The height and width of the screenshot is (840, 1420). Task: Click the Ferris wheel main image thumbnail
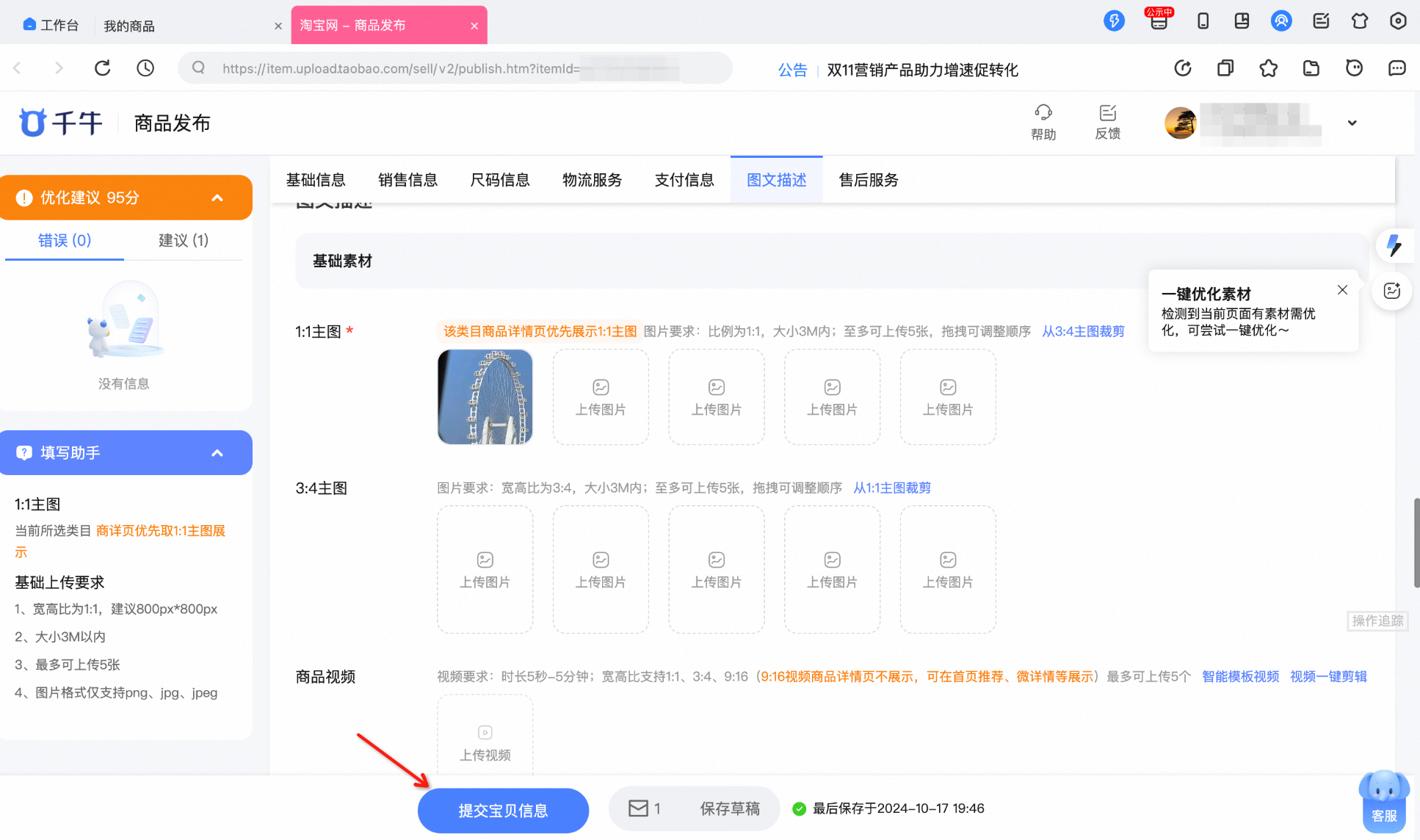485,397
